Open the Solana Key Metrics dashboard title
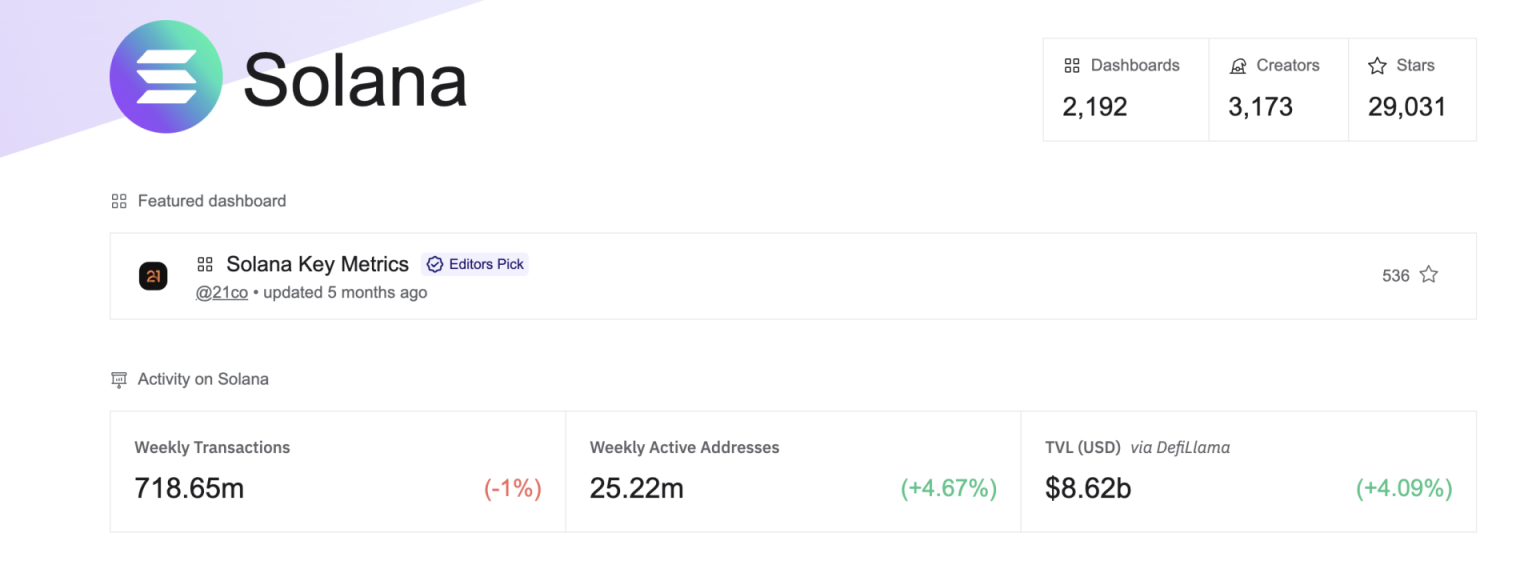 tap(317, 264)
